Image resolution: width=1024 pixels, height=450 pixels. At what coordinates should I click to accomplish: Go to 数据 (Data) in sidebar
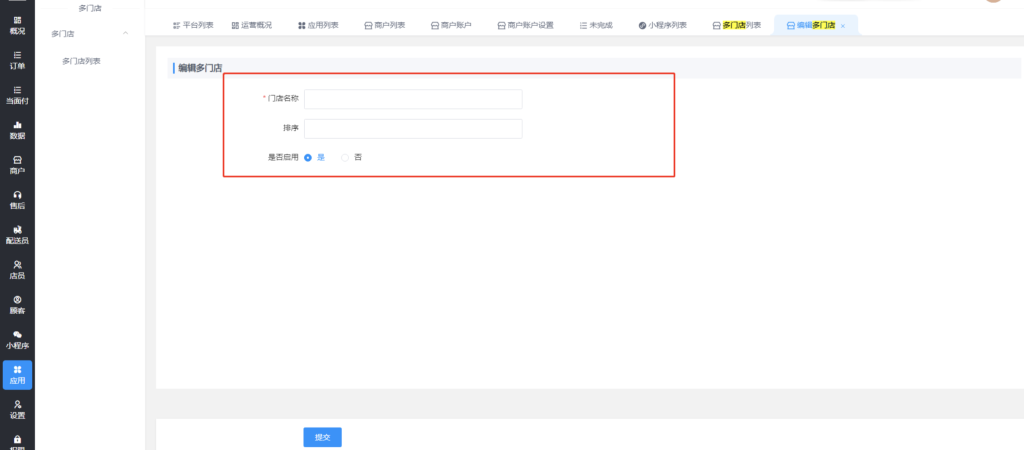click(17, 129)
